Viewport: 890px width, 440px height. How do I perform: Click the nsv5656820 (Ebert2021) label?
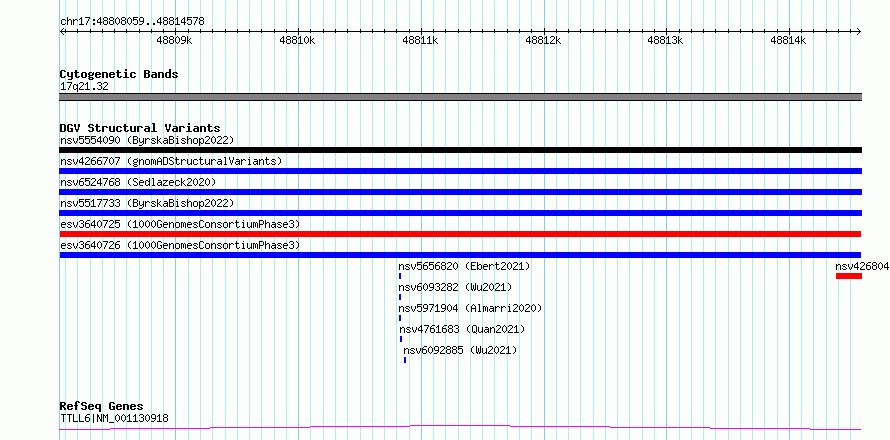click(x=464, y=266)
